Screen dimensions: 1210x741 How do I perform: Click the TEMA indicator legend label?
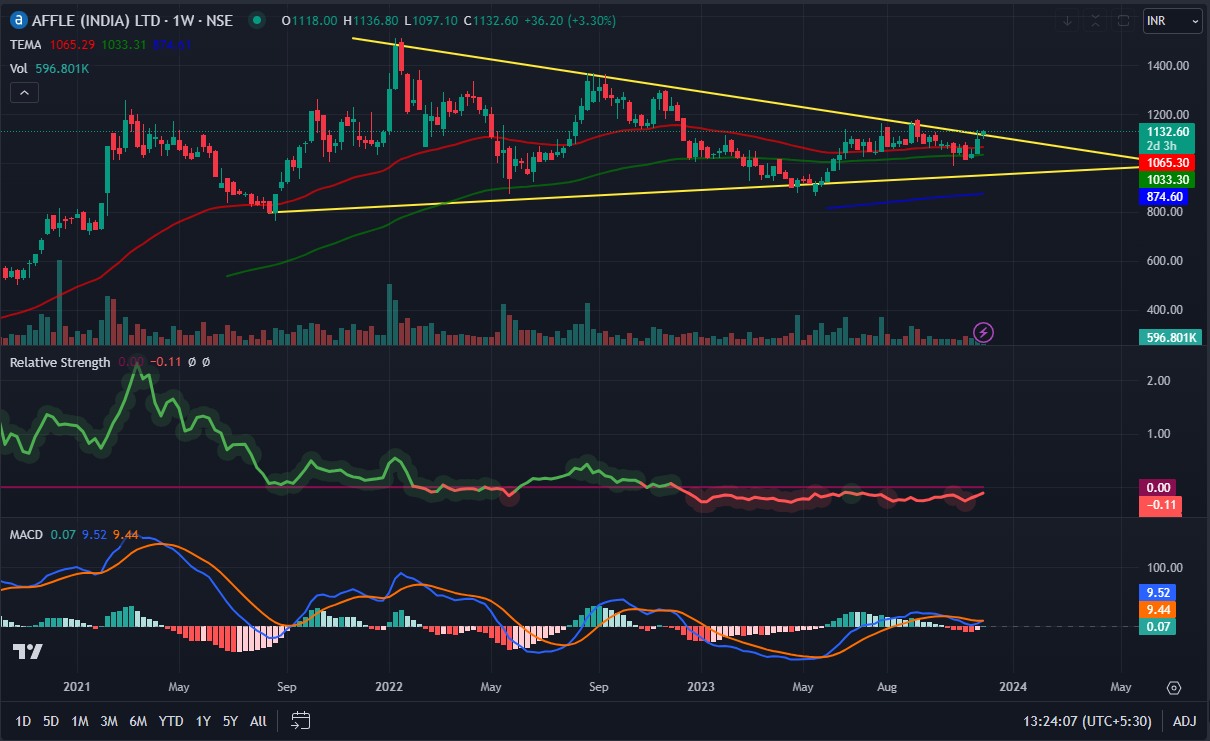[x=26, y=45]
